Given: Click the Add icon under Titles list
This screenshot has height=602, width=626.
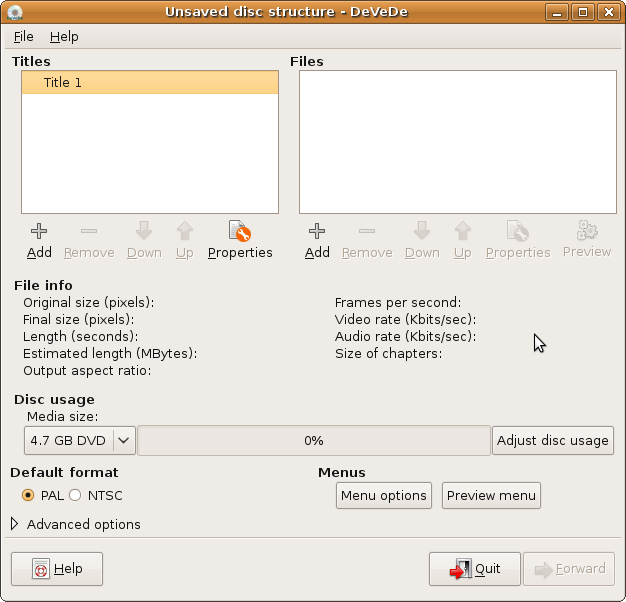Looking at the screenshot, I should pos(39,232).
